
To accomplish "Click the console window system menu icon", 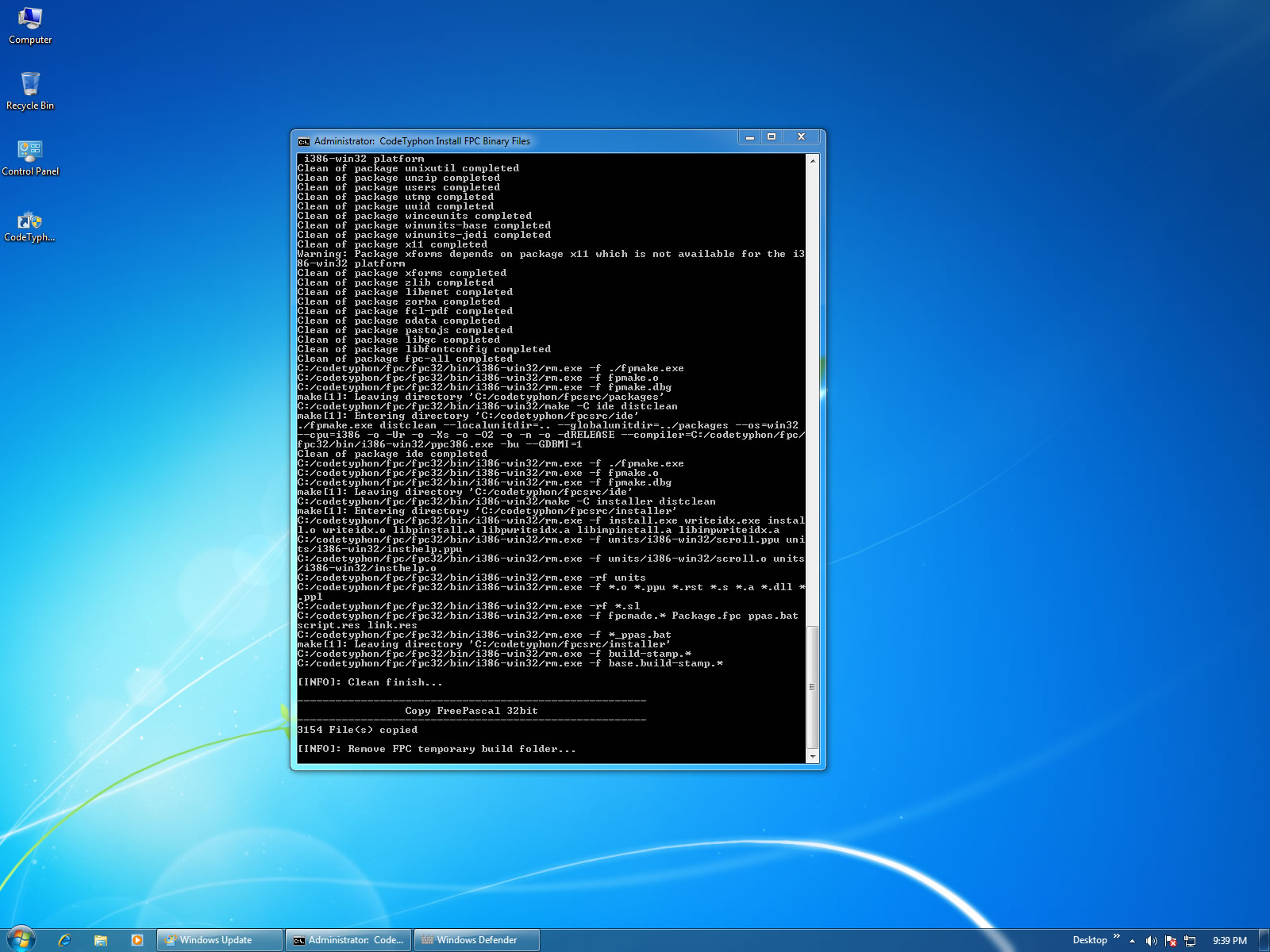I will 304,141.
